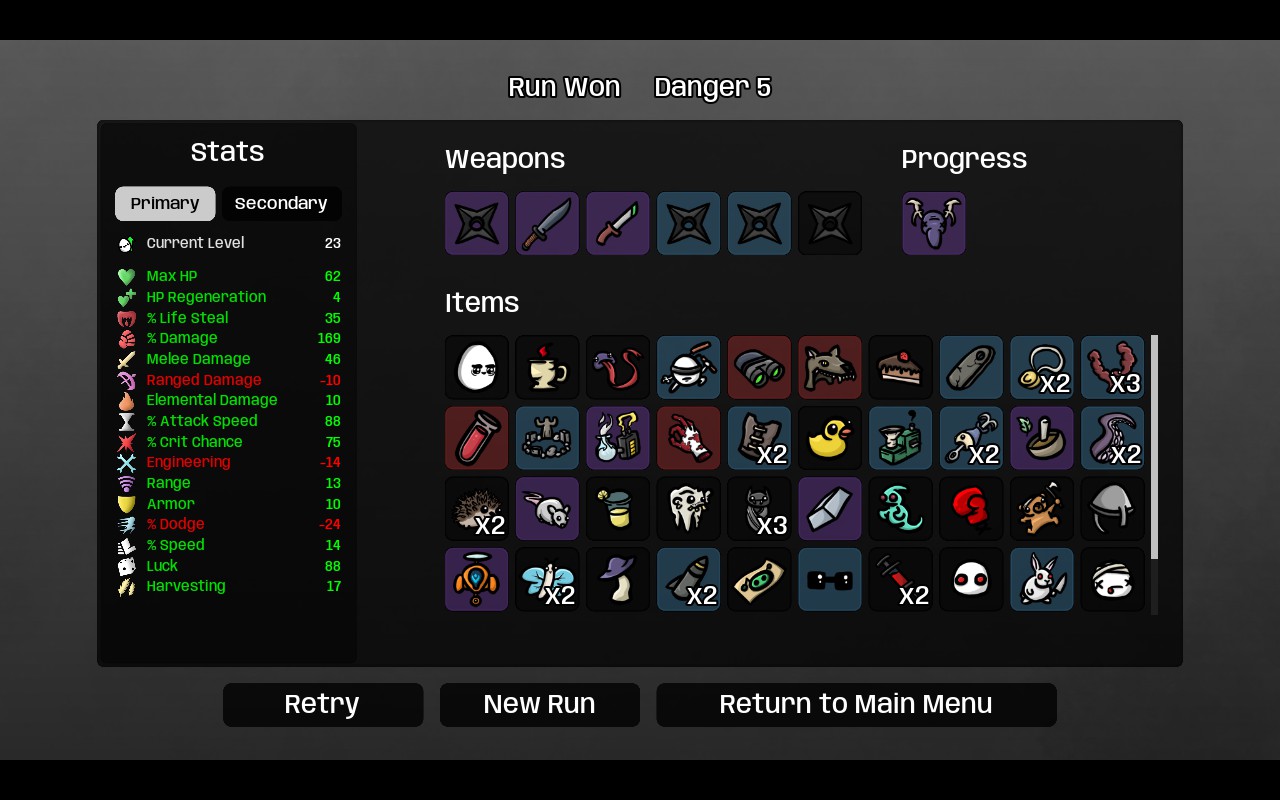
Task: Click the binoculars item icon
Action: (759, 367)
